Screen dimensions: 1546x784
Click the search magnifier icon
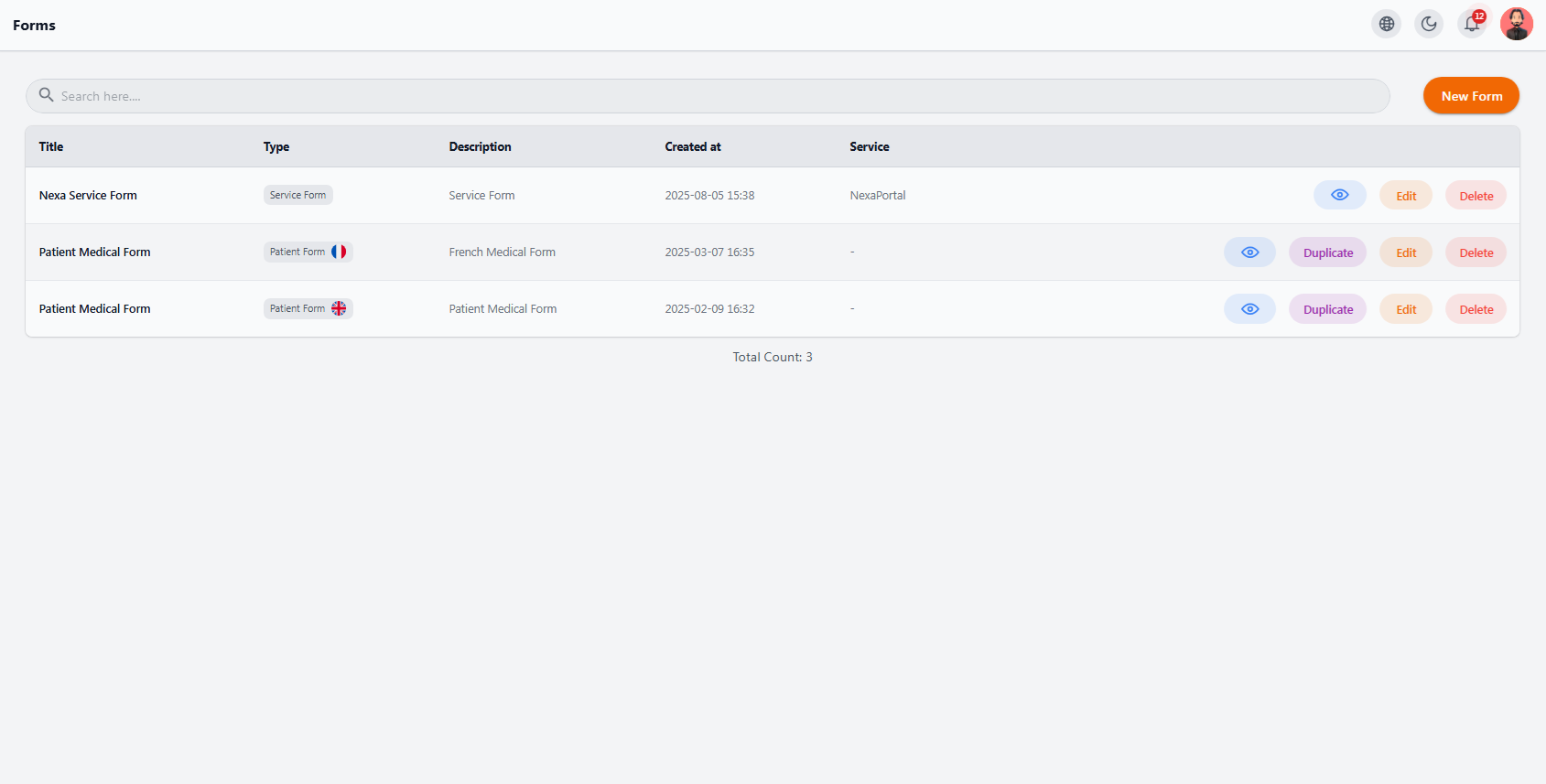(46, 95)
